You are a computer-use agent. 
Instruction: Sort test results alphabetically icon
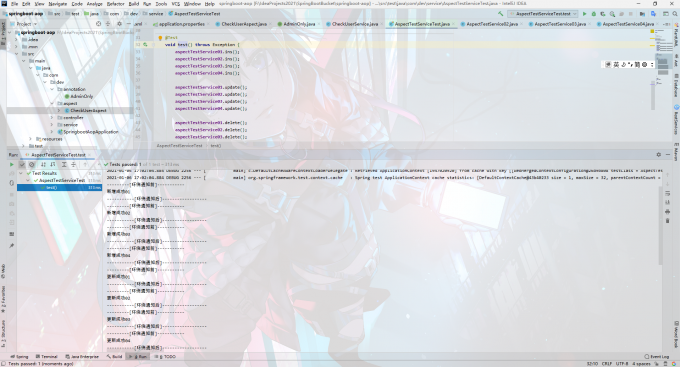(43, 164)
